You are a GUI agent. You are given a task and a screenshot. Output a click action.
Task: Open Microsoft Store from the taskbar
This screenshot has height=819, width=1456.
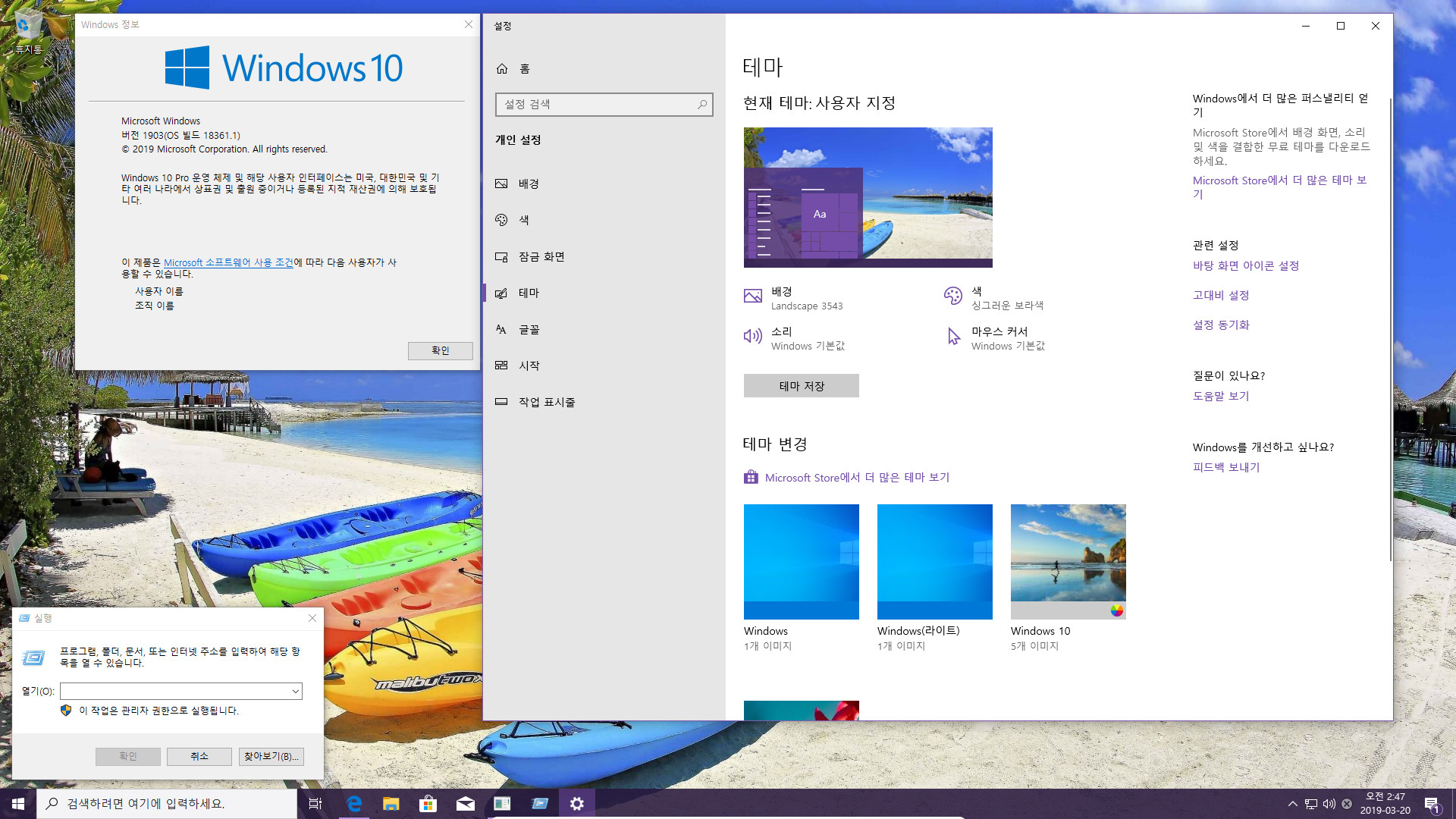(x=428, y=804)
